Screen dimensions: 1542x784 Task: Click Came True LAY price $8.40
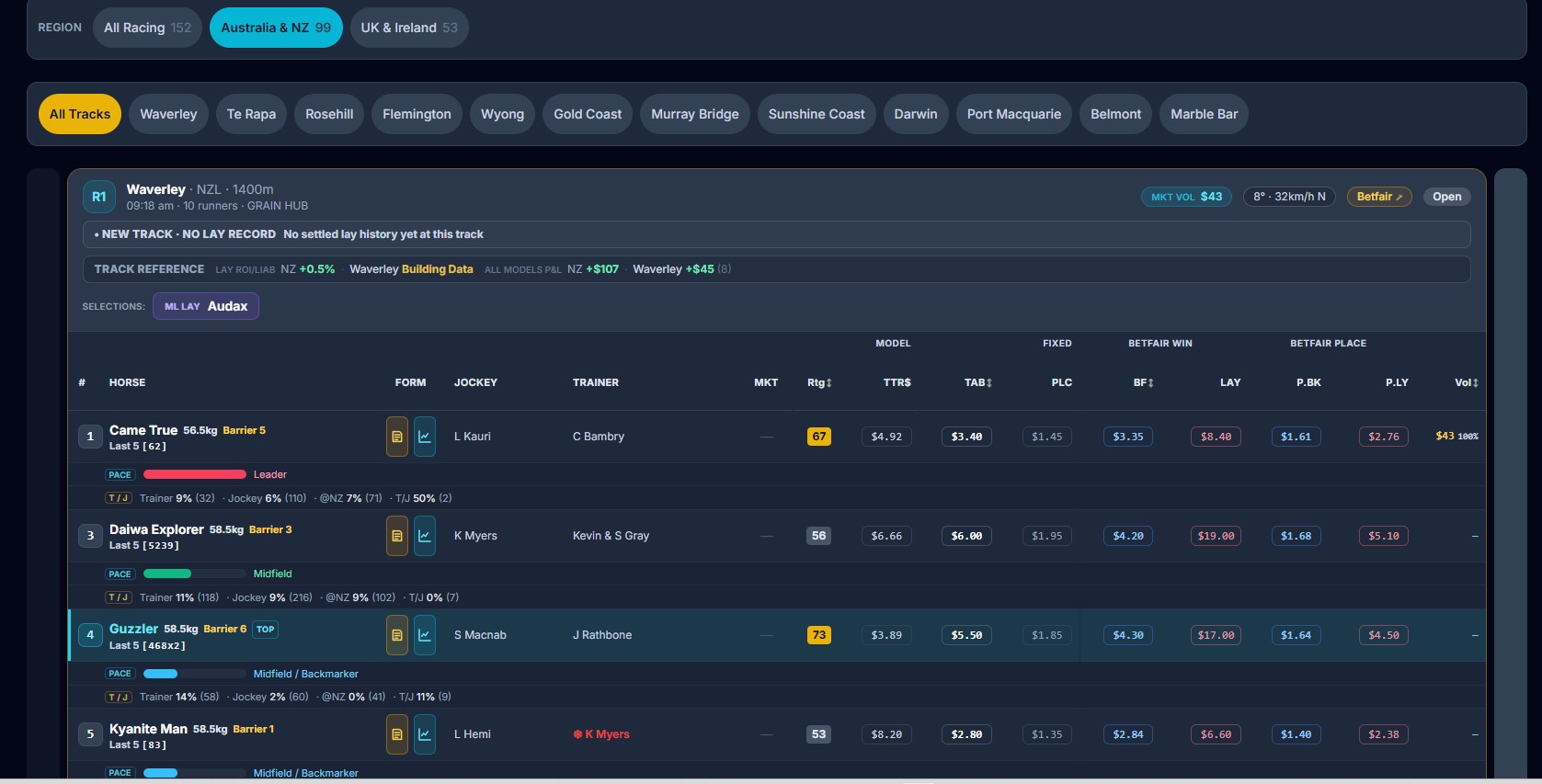1216,437
